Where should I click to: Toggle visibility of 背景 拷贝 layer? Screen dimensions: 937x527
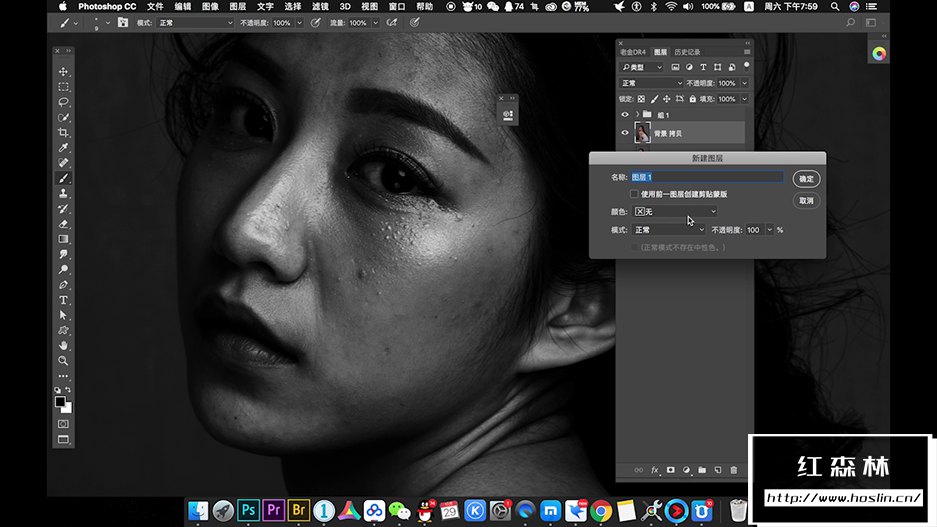point(625,133)
